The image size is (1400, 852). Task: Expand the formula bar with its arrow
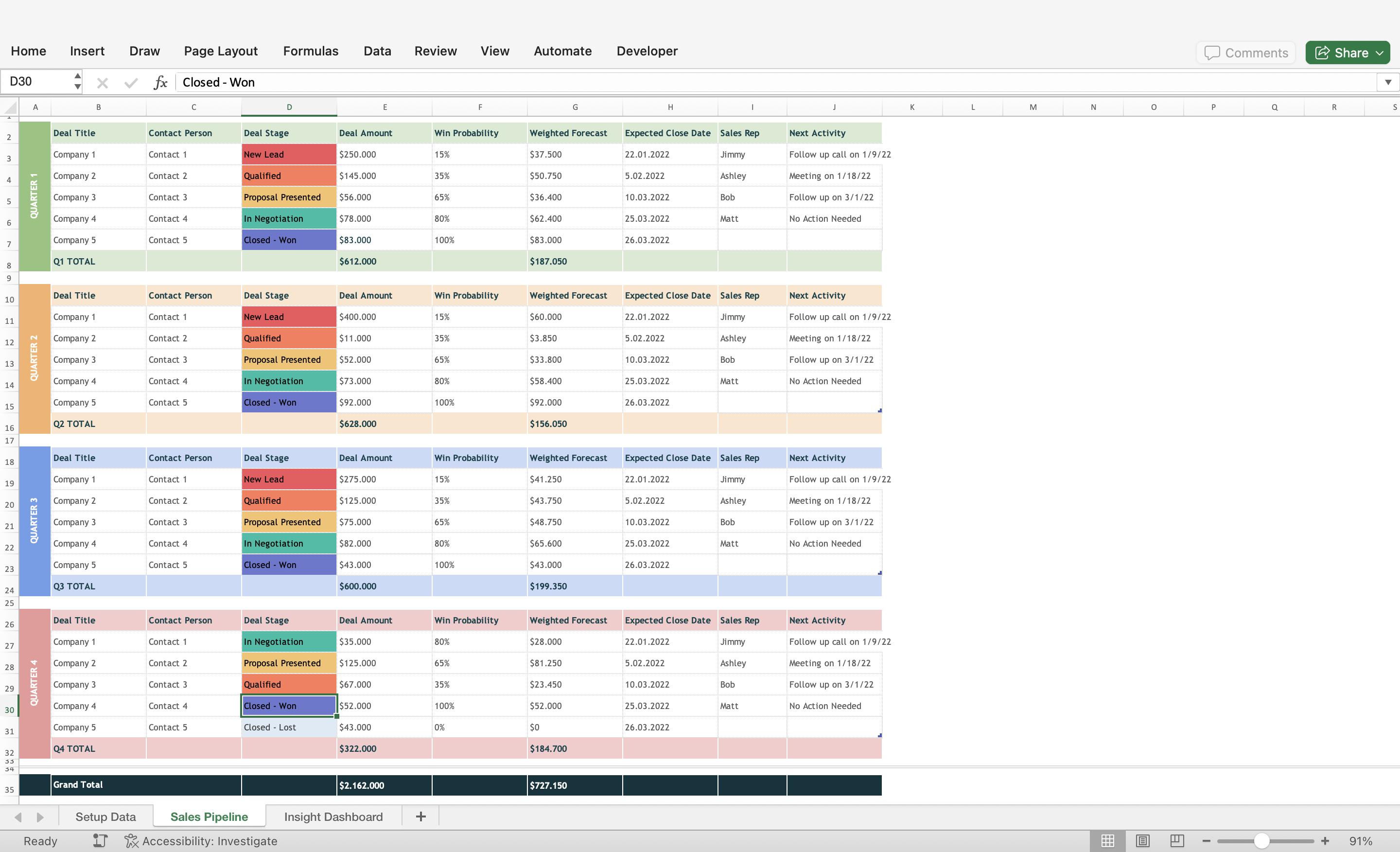1387,82
